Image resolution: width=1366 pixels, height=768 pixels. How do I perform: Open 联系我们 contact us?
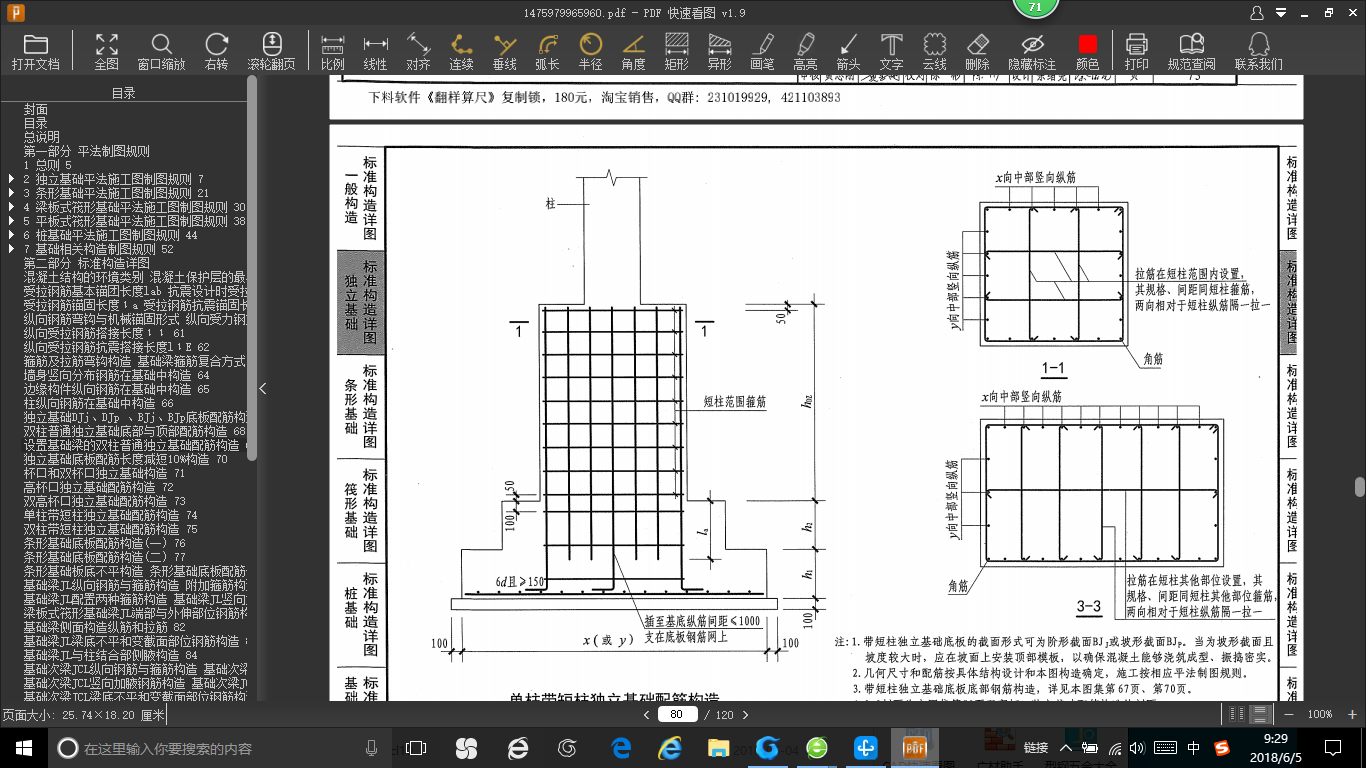pos(1258,52)
